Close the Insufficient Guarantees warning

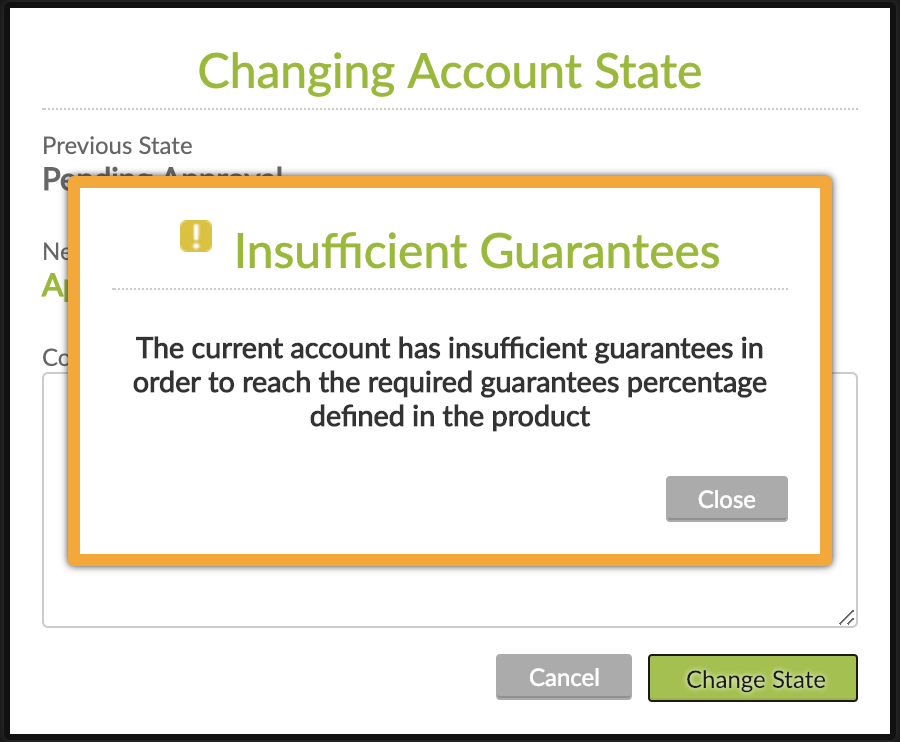(727, 499)
